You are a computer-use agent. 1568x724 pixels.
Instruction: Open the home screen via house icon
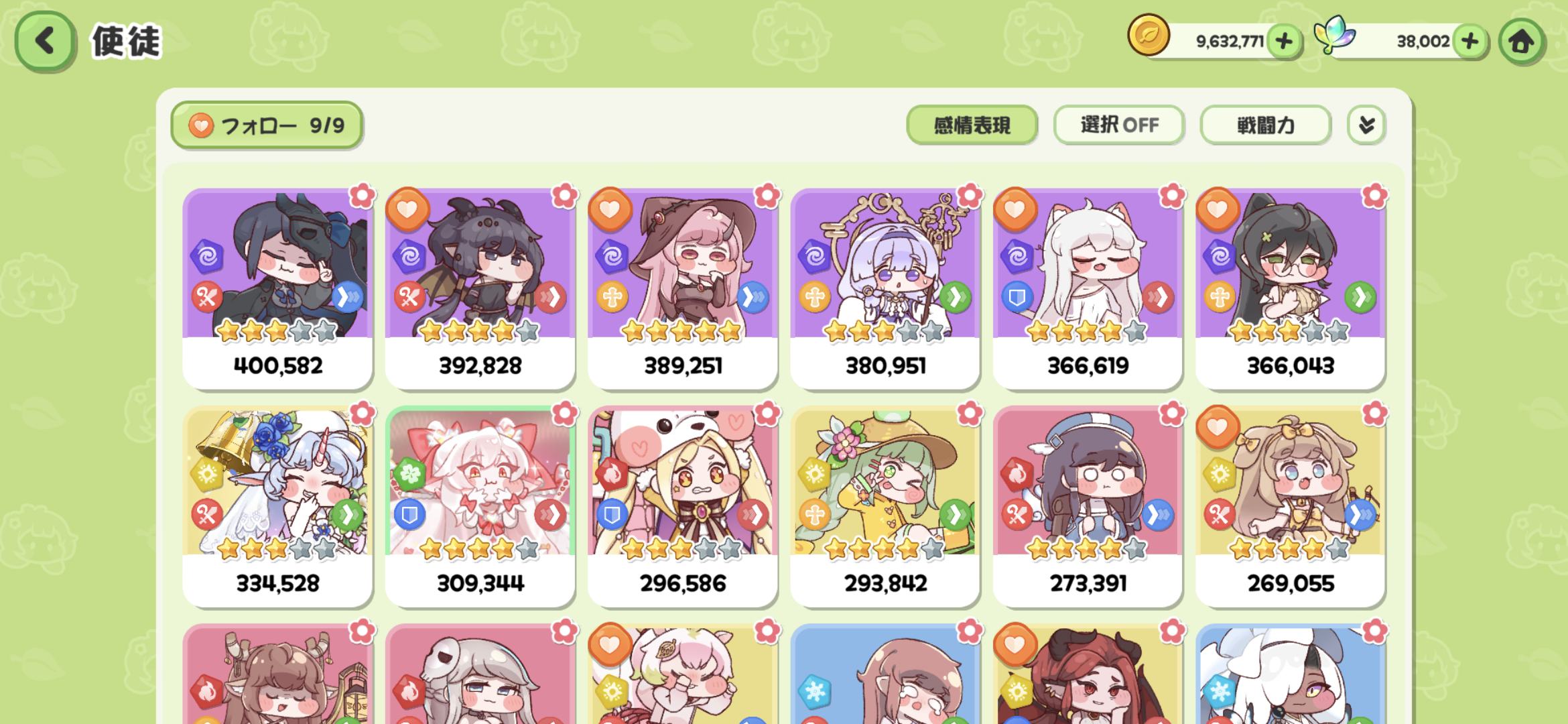click(x=1521, y=42)
